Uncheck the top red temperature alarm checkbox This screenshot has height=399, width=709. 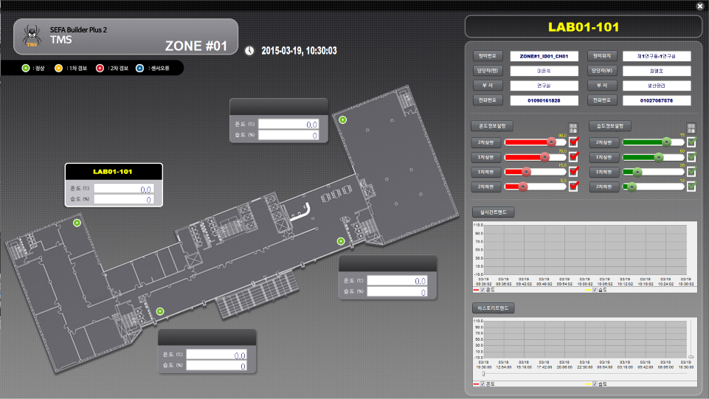(573, 142)
